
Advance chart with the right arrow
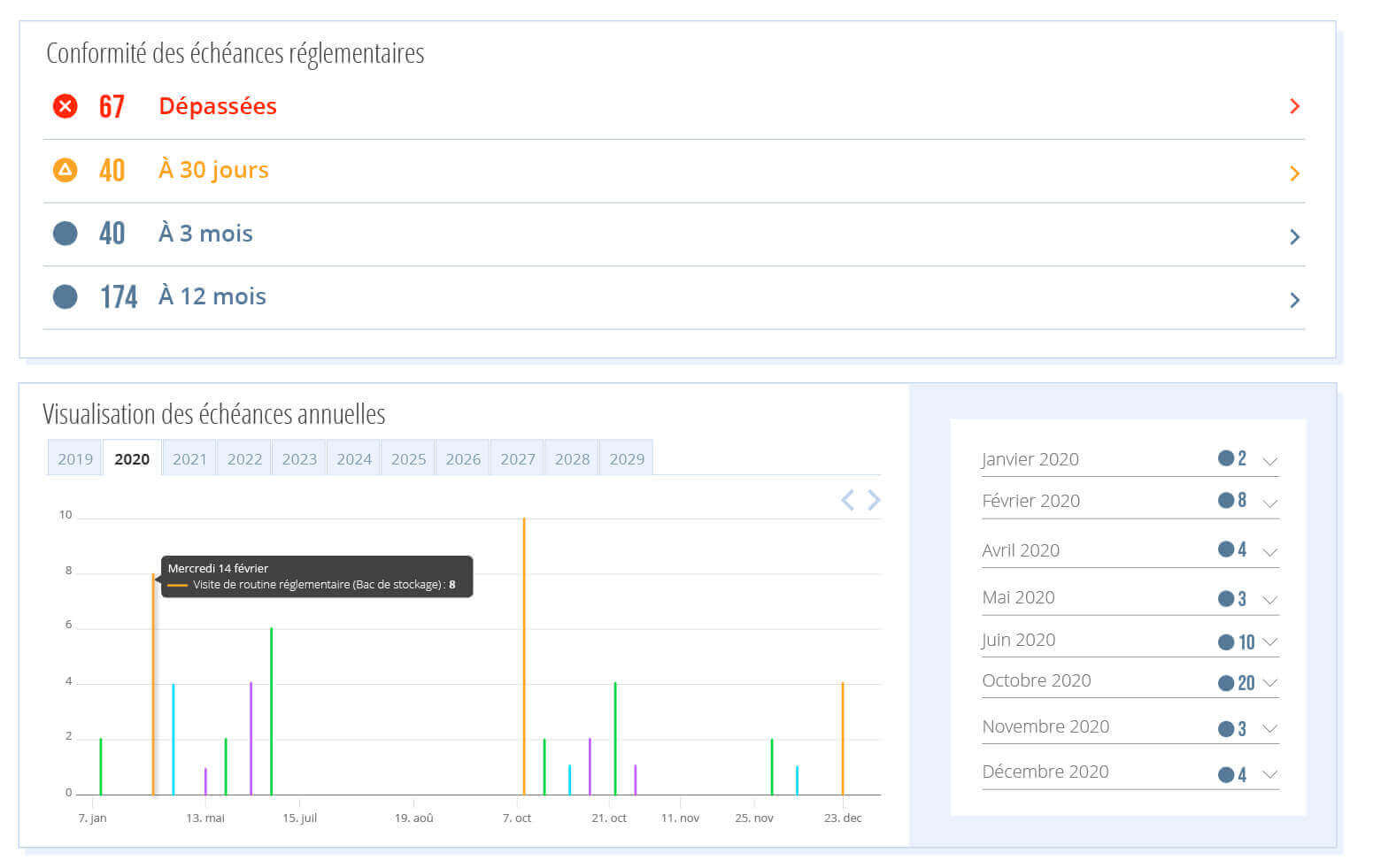874,501
